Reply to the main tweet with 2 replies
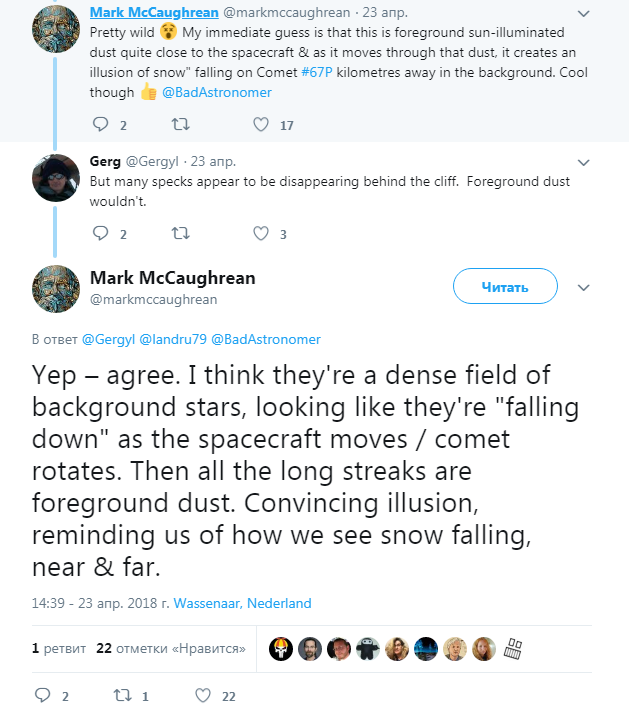The width and height of the screenshot is (629, 718). (43, 695)
